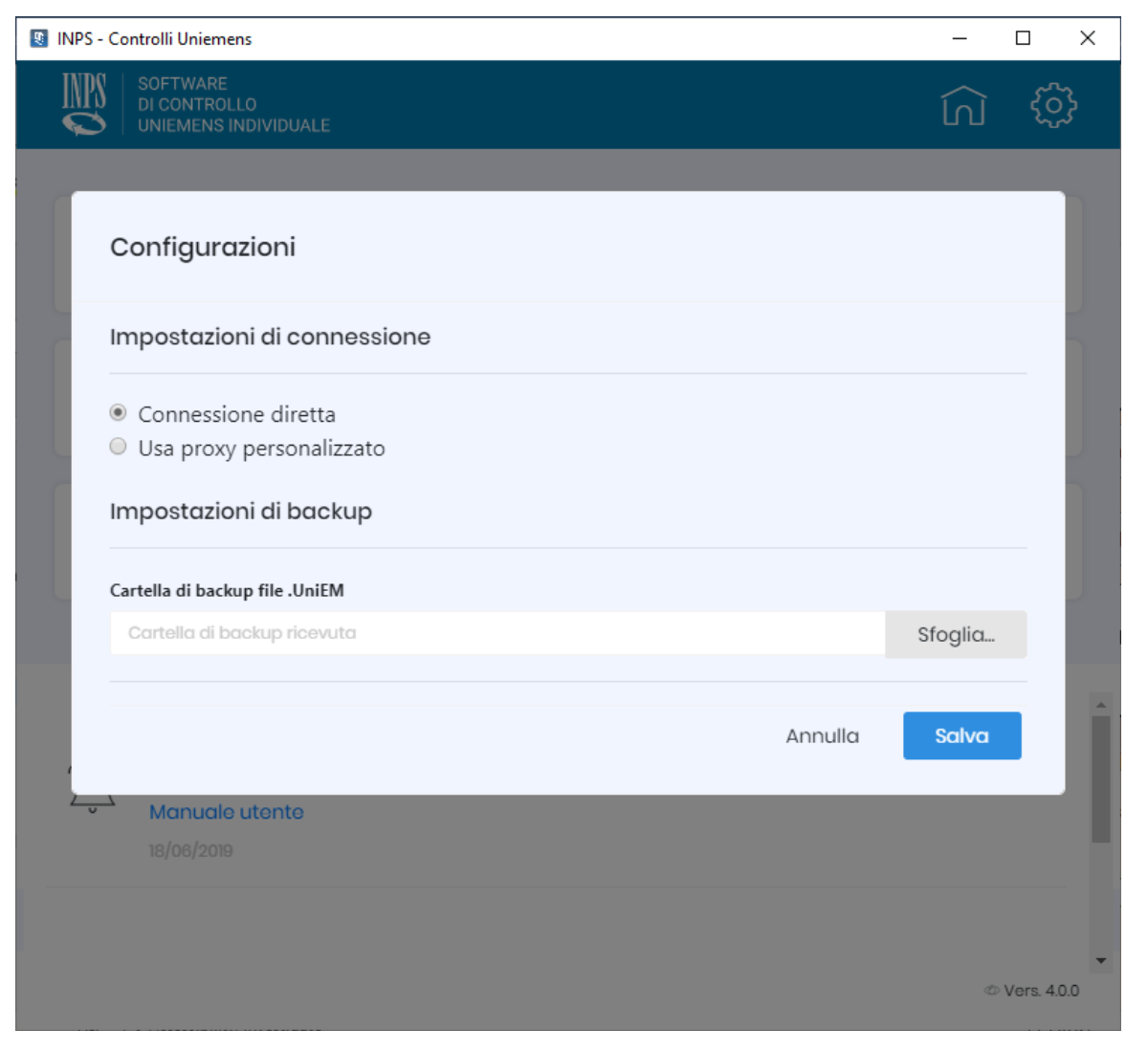Click the scrollbar up arrow

click(x=1101, y=705)
